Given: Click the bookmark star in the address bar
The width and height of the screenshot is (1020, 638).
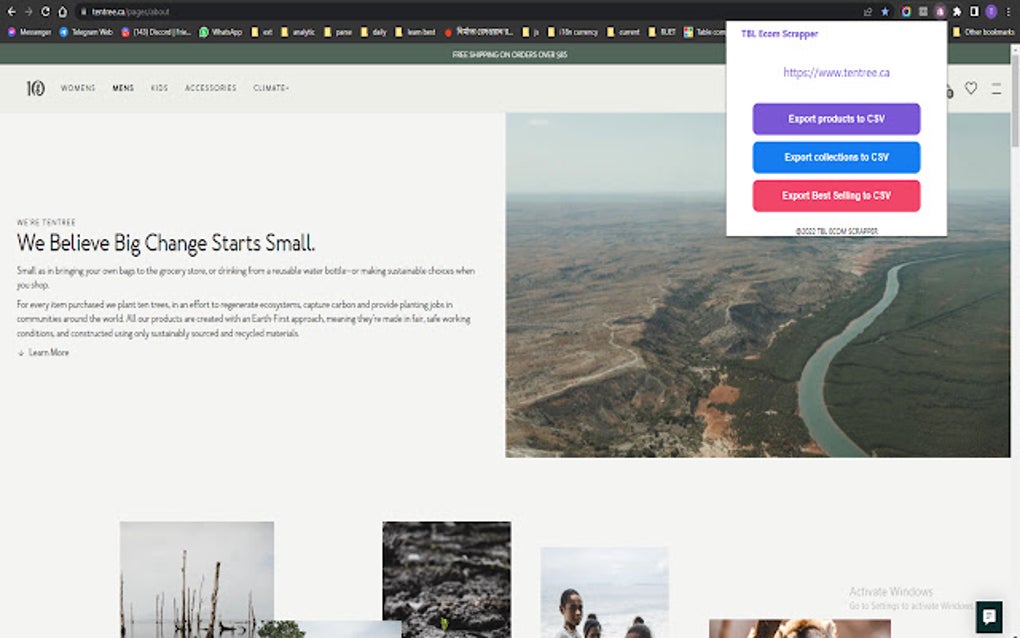Looking at the screenshot, I should 886,13.
